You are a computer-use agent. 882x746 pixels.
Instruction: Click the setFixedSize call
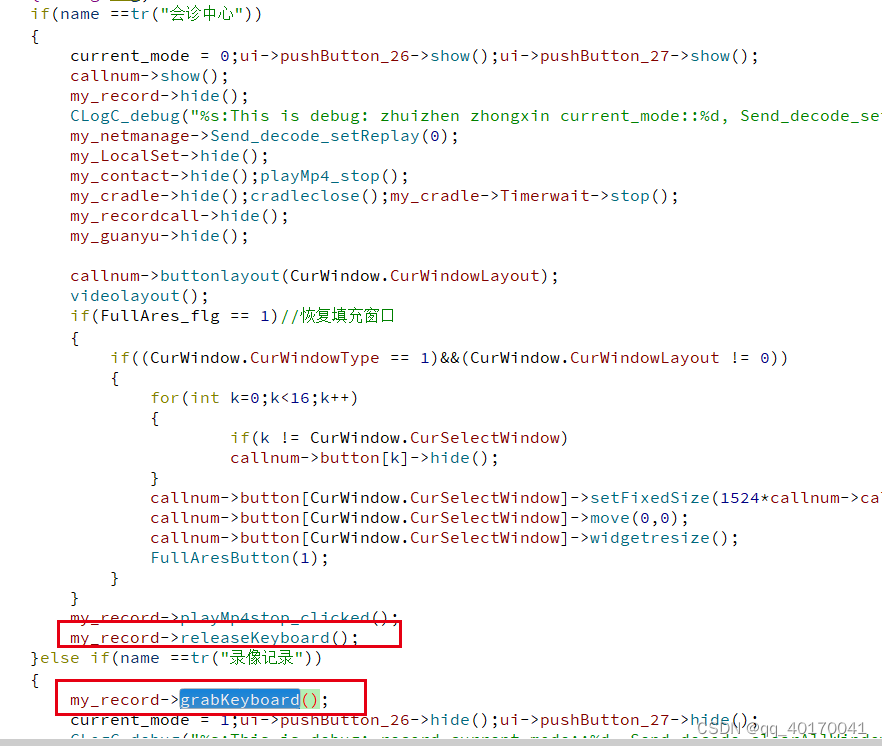coord(650,498)
